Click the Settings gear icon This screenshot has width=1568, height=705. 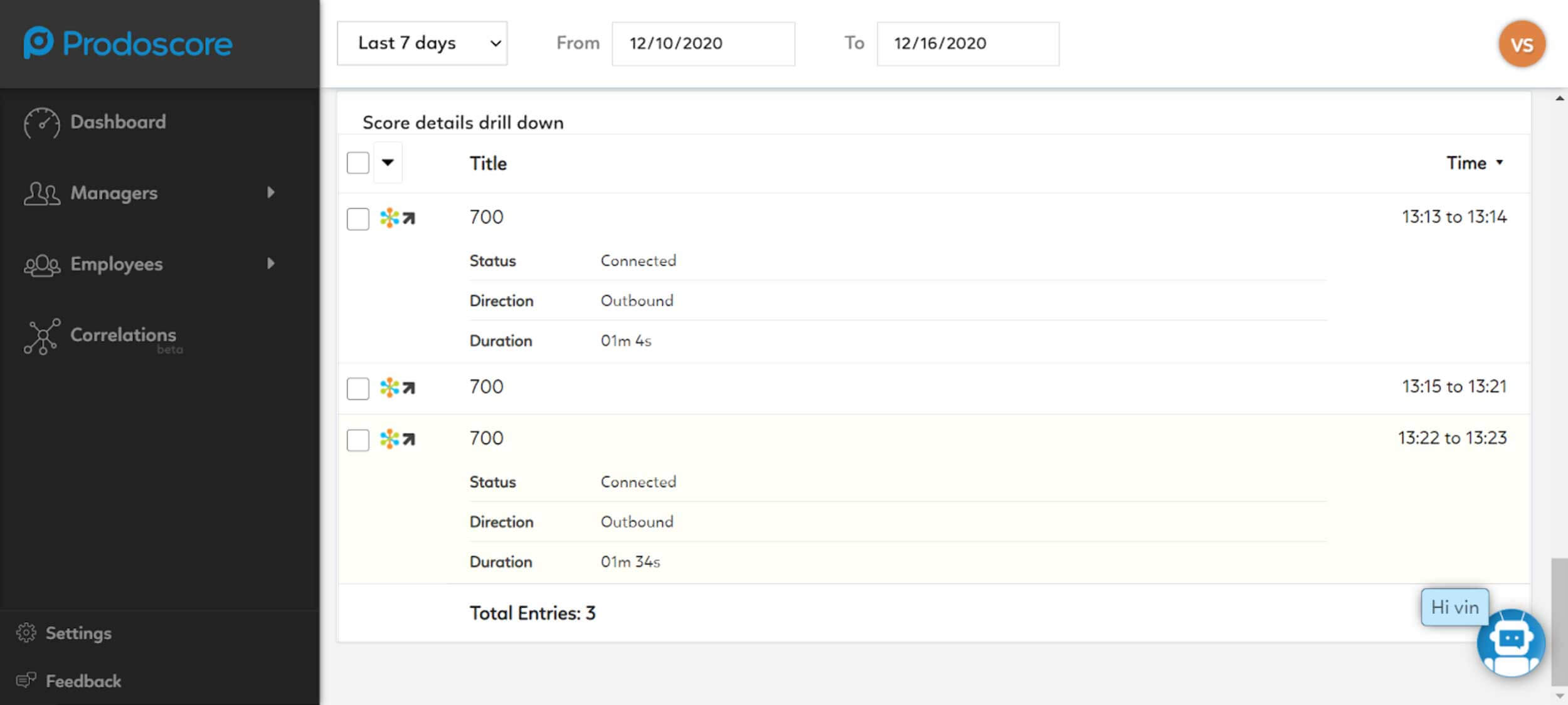pos(26,633)
